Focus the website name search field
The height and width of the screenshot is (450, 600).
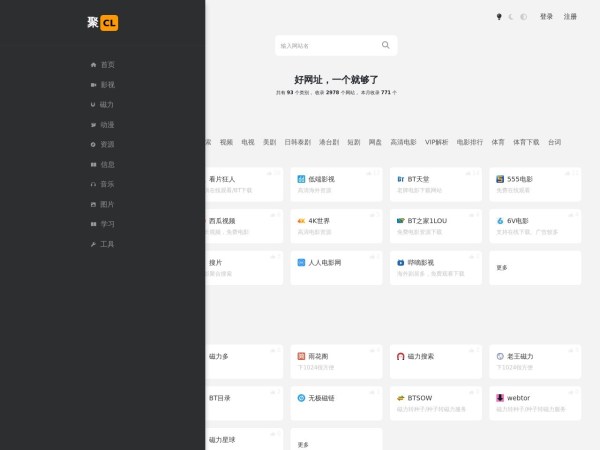click(326, 45)
